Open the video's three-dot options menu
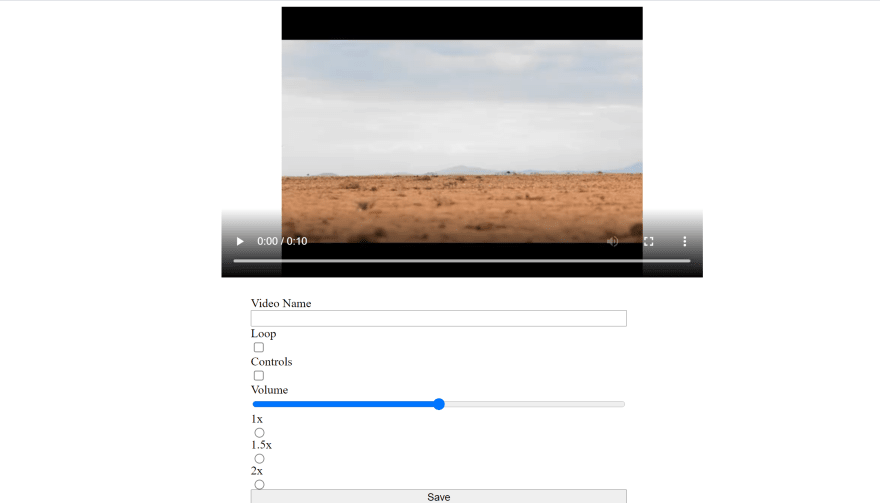Image resolution: width=880 pixels, height=503 pixels. 685,241
